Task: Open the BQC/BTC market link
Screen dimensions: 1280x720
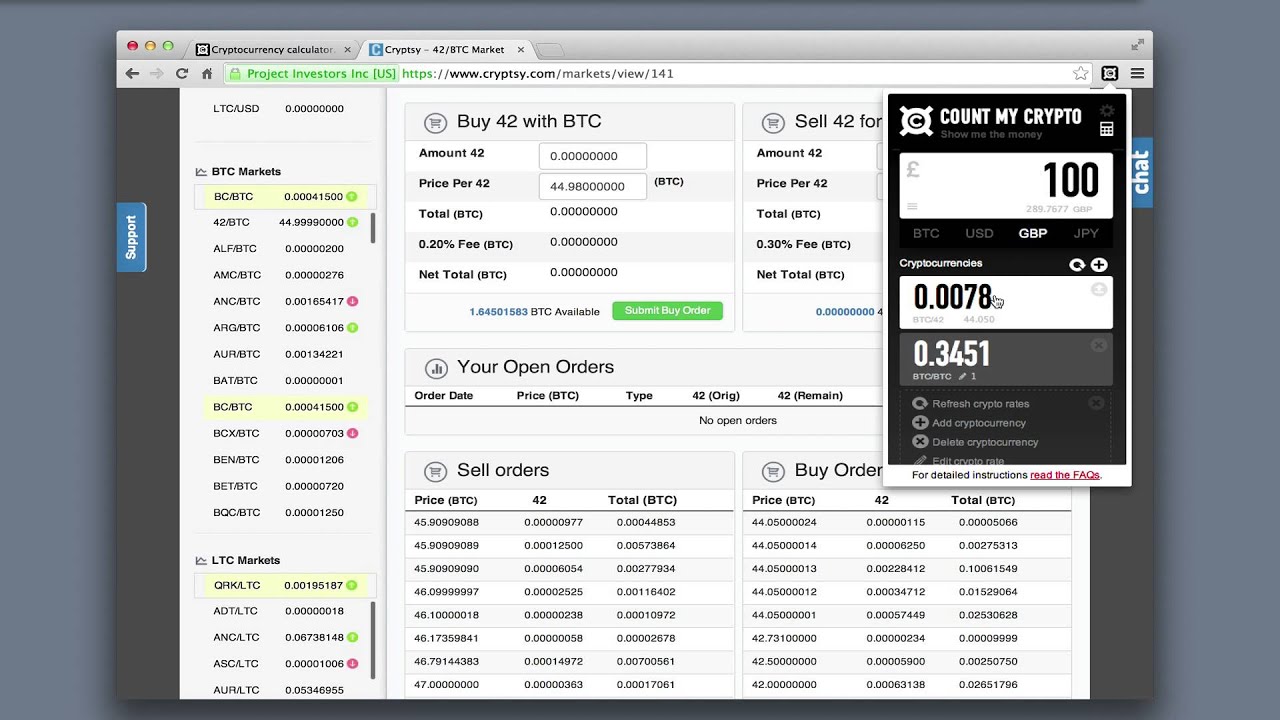Action: tap(236, 513)
